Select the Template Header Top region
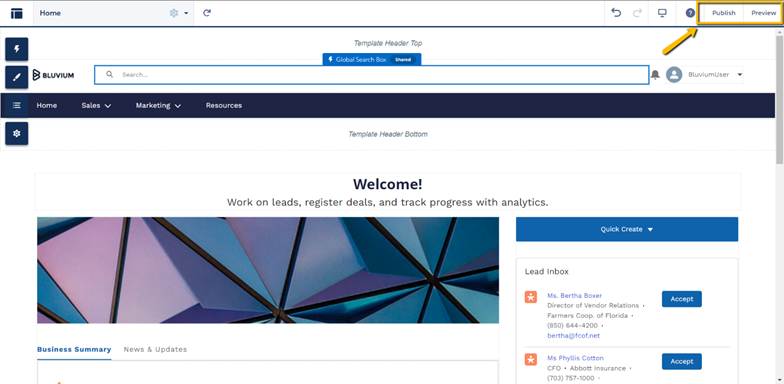 [x=388, y=43]
